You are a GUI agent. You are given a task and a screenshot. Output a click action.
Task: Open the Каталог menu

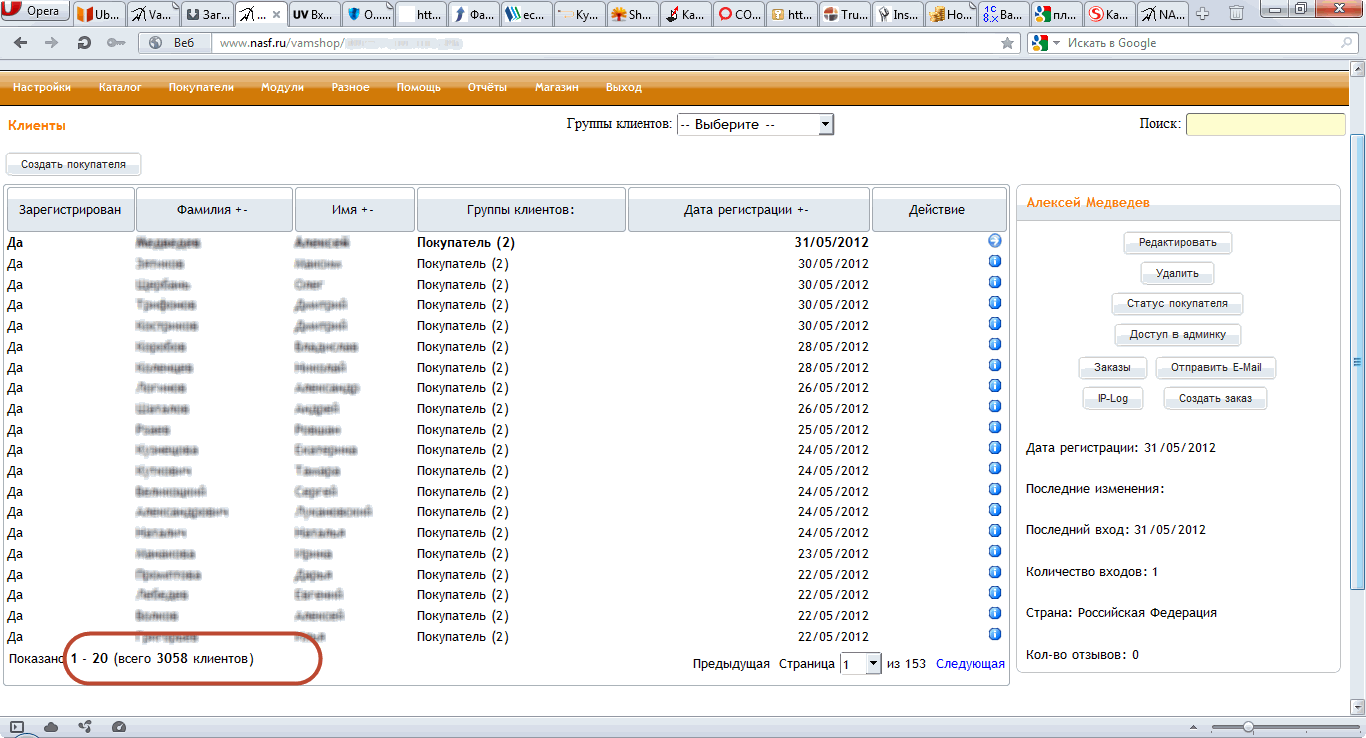(x=120, y=87)
